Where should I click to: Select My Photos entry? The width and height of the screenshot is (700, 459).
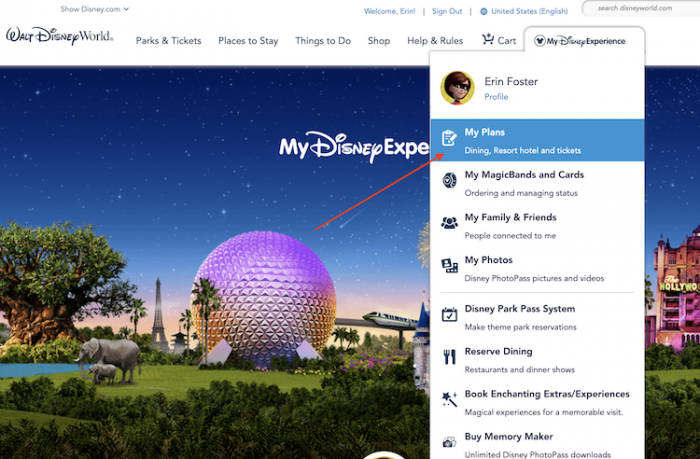pyautogui.click(x=538, y=268)
